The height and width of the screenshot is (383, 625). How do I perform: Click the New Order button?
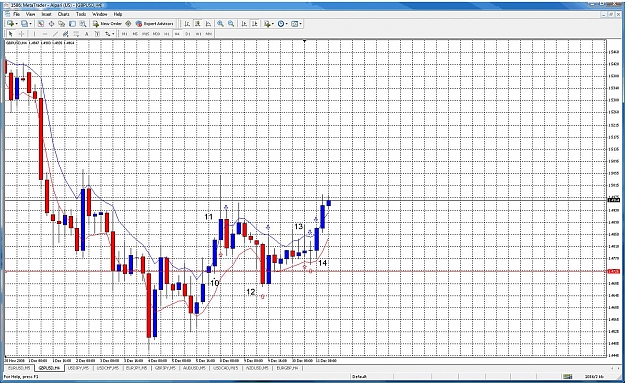[x=107, y=24]
